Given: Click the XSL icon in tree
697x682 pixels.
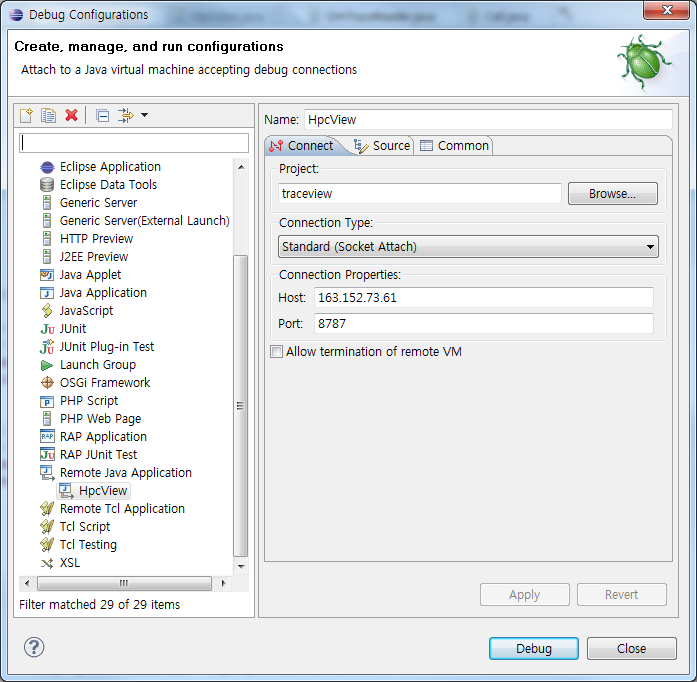Looking at the screenshot, I should pos(47,564).
